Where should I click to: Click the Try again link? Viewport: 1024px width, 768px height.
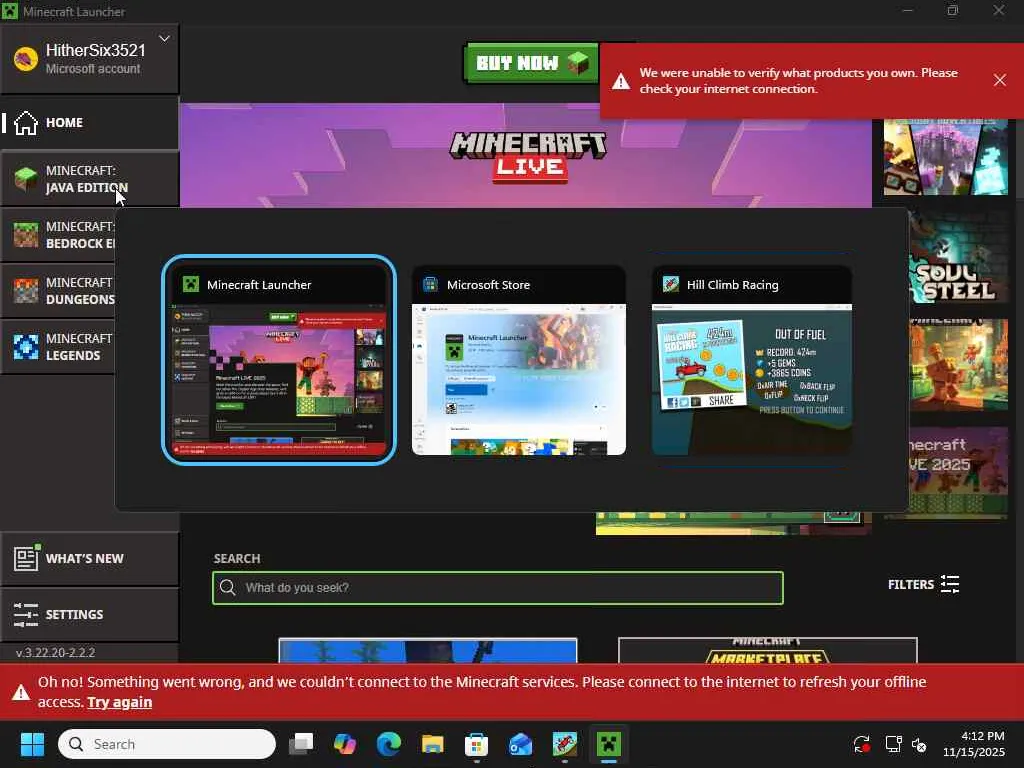[x=120, y=703]
